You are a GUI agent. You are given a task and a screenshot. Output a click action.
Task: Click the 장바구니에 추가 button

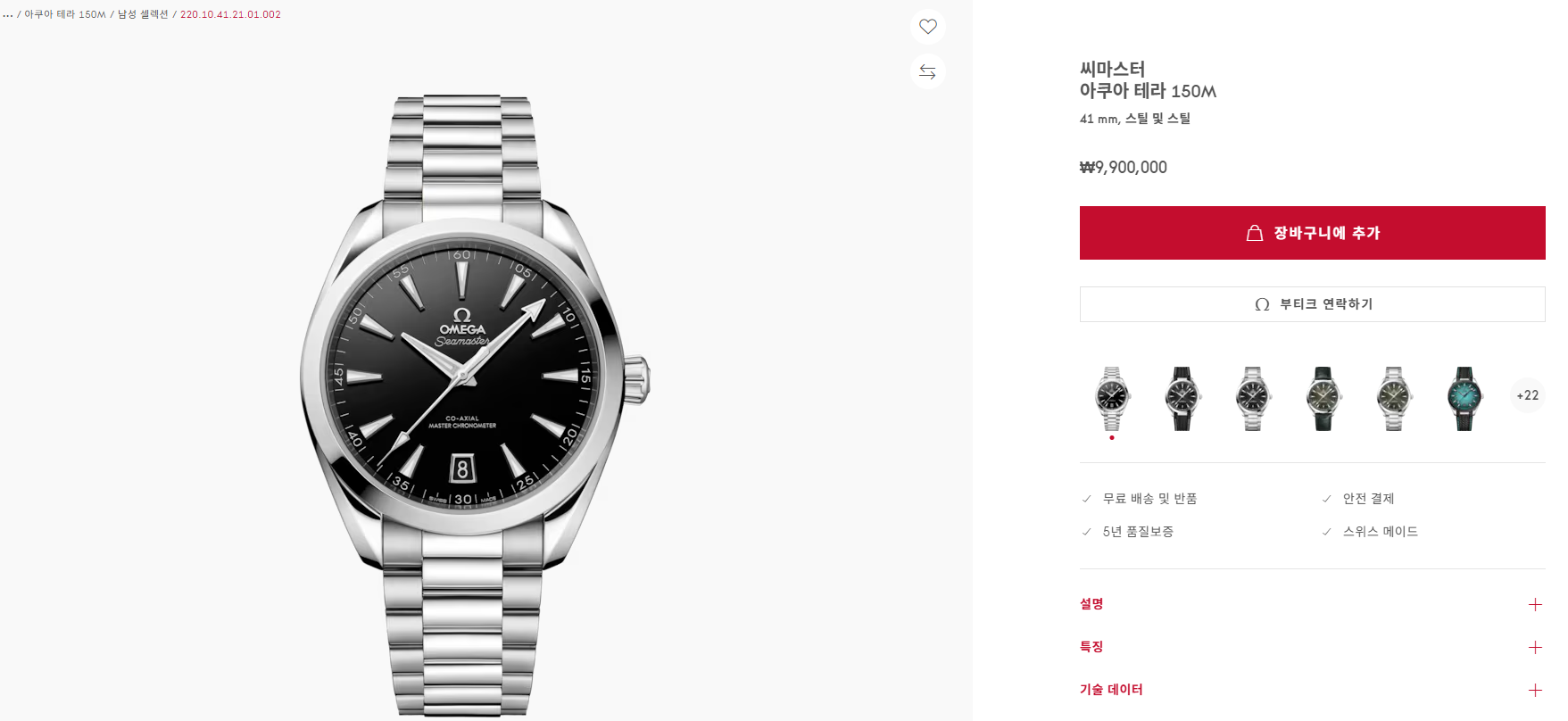(1312, 233)
